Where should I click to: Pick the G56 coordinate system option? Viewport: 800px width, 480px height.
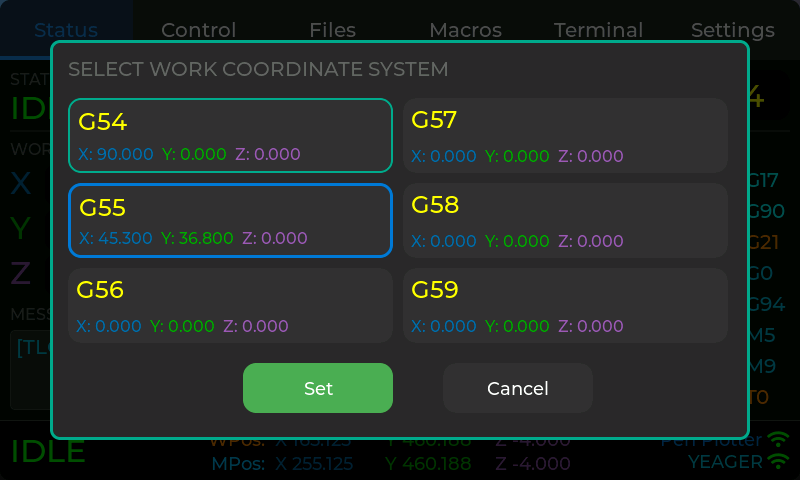click(230, 306)
